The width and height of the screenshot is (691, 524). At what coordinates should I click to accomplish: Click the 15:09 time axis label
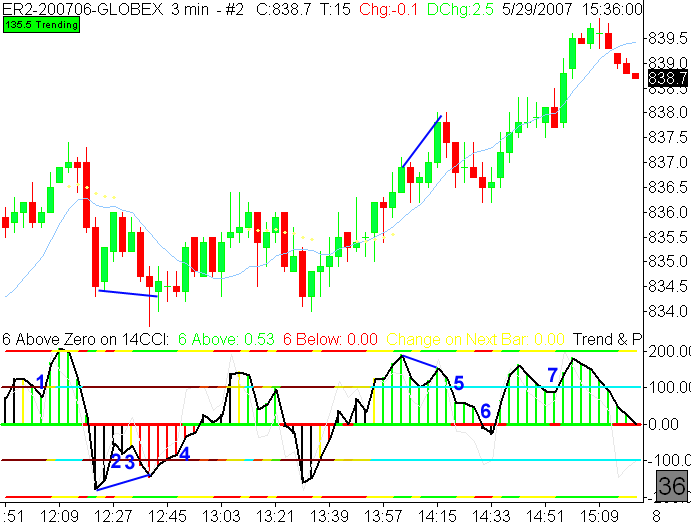tap(599, 515)
